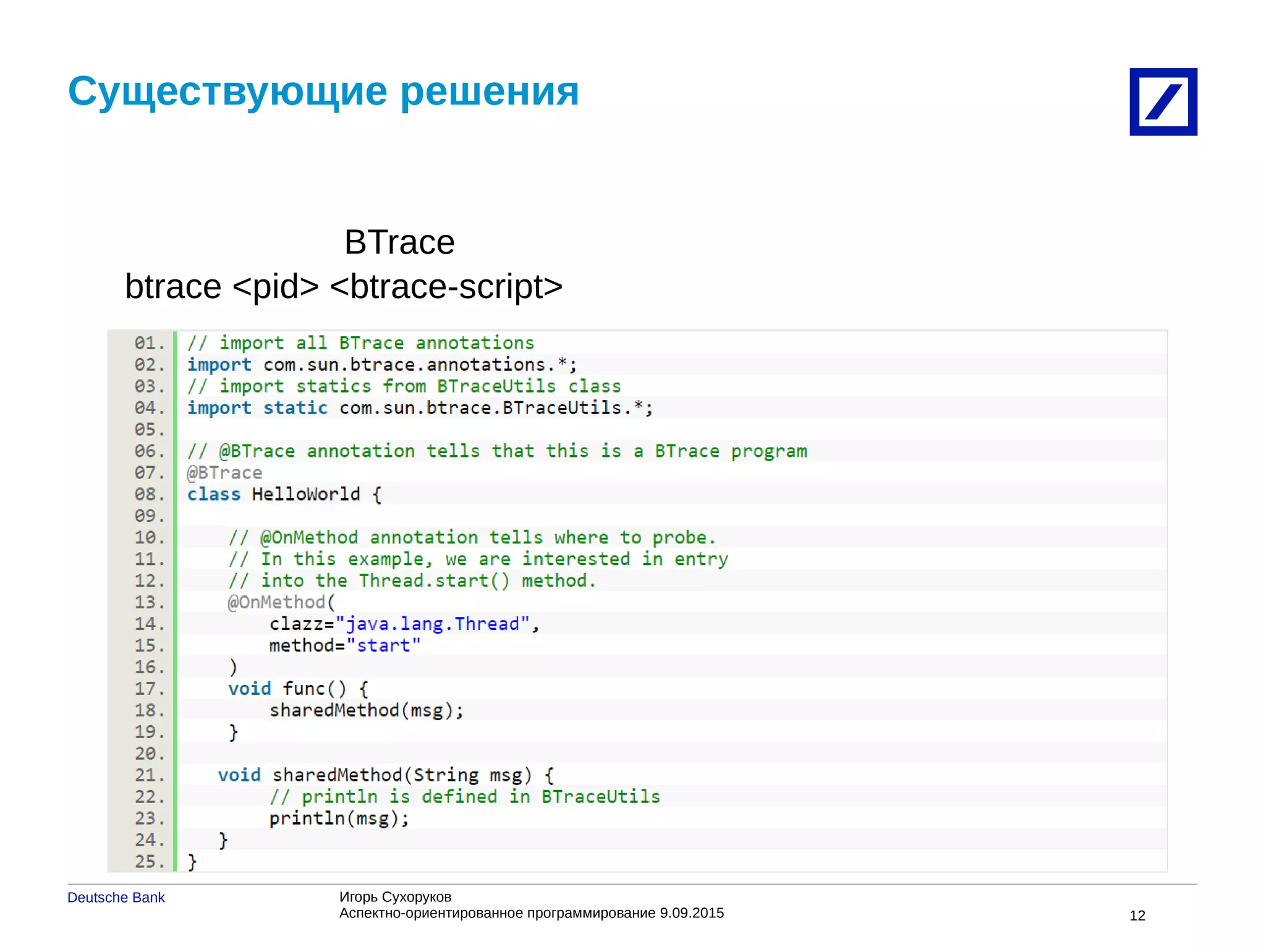Image resolution: width=1266 pixels, height=952 pixels.
Task: Click 'class HelloWorld {' declaration
Action: click(x=285, y=495)
